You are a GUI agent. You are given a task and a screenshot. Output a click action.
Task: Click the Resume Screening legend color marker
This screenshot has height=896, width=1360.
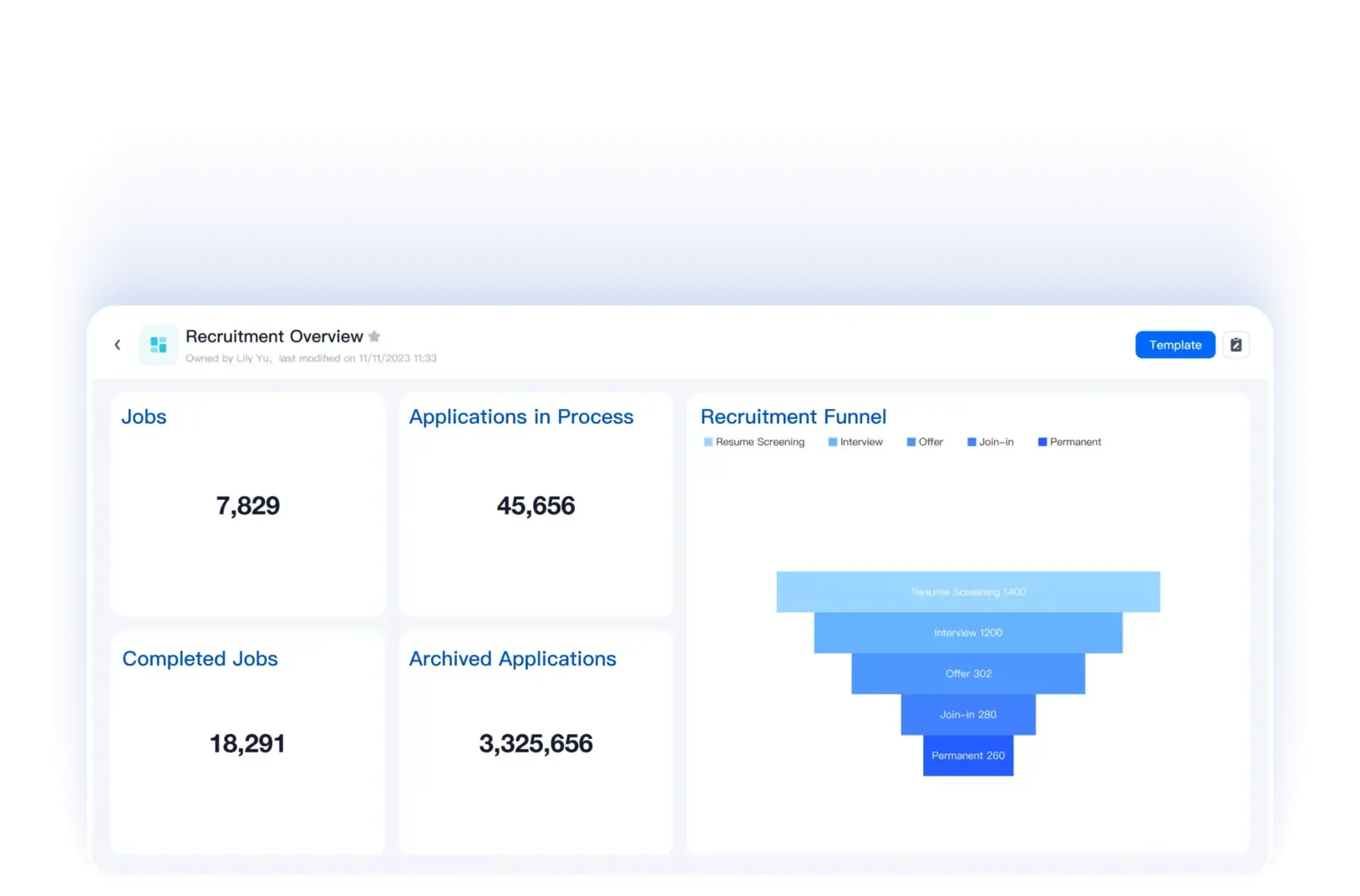[708, 441]
